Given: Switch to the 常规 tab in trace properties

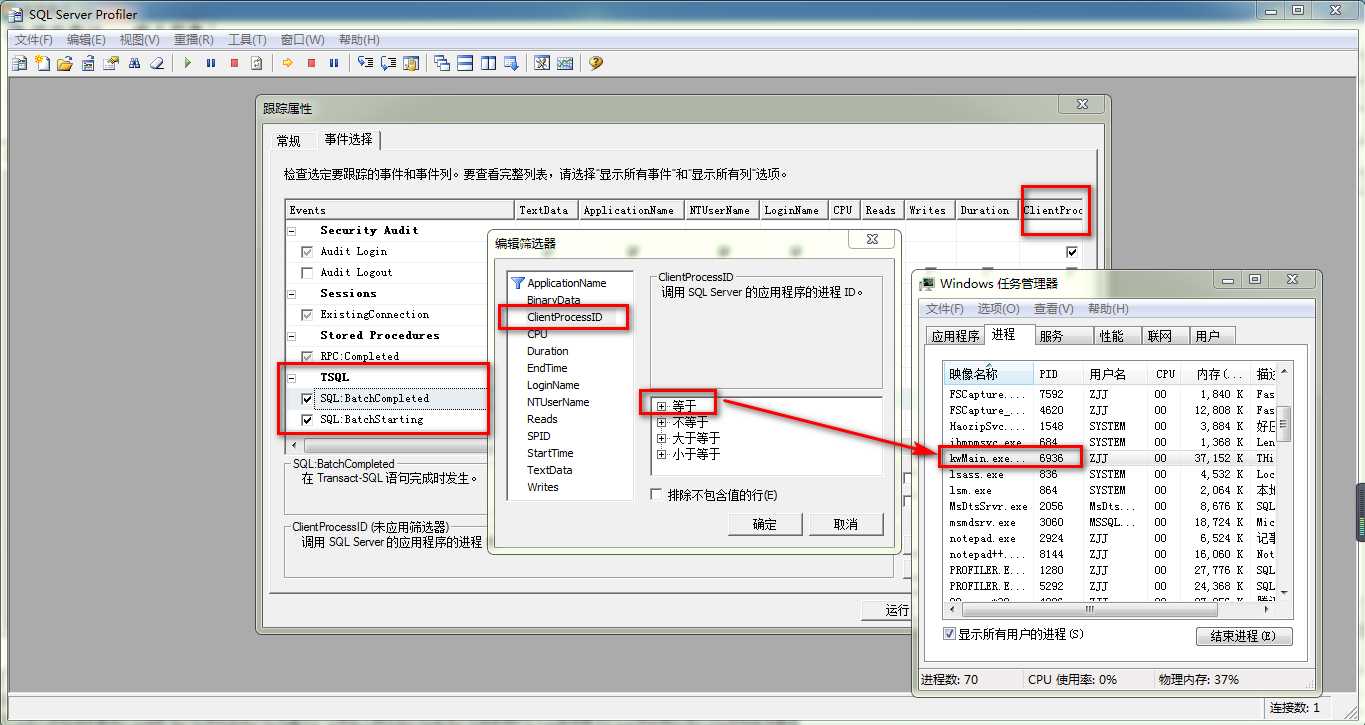Looking at the screenshot, I should (289, 141).
